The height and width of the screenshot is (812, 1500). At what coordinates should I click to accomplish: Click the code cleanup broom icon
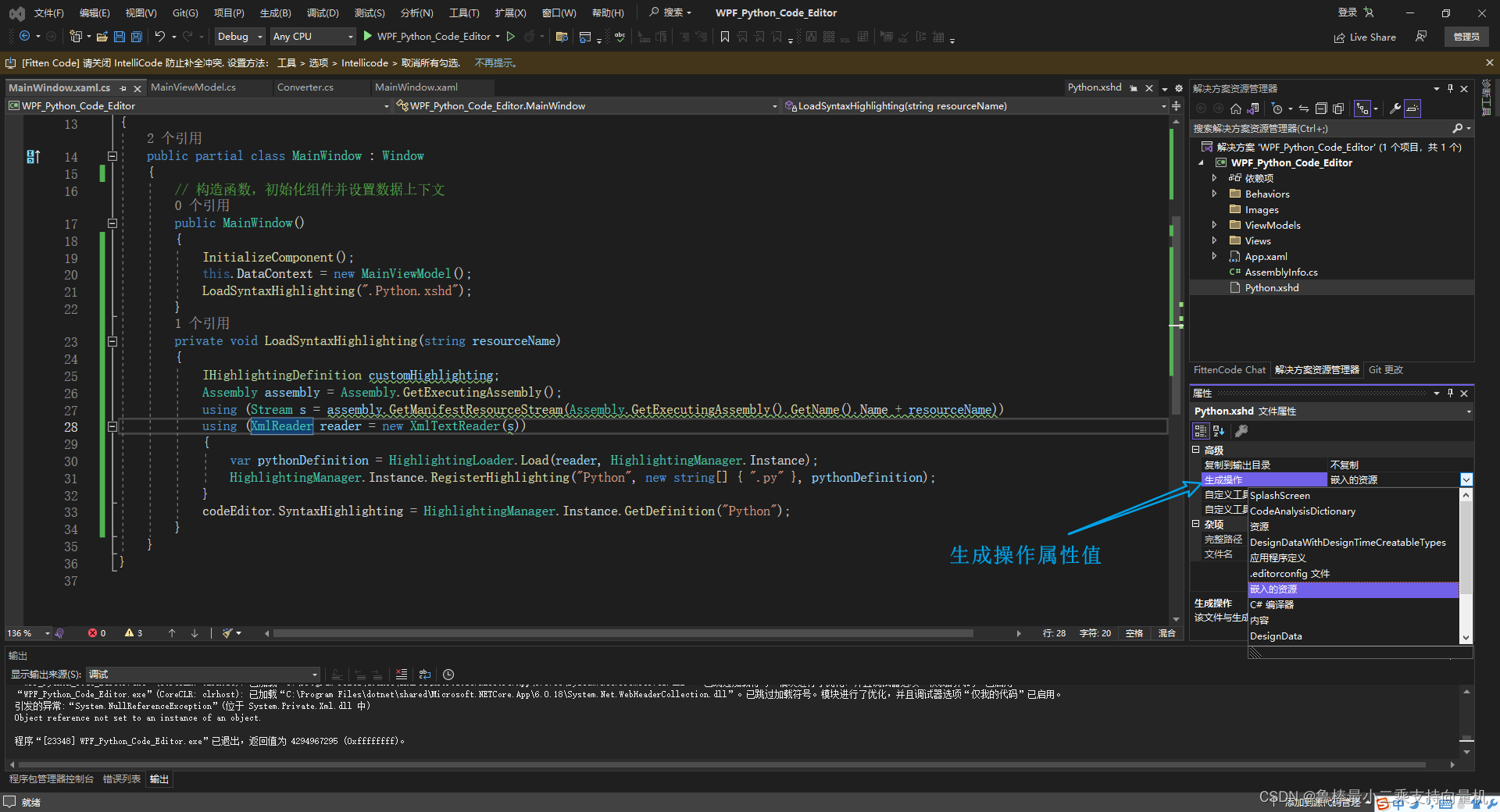click(x=227, y=633)
